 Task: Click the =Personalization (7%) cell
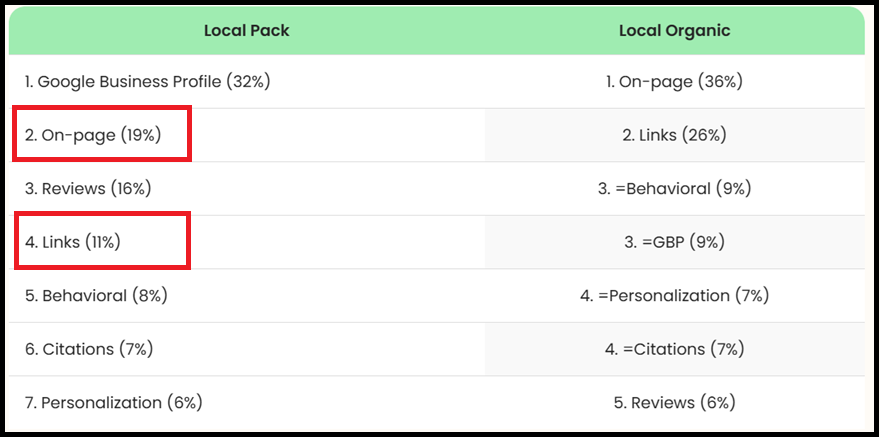click(x=674, y=296)
